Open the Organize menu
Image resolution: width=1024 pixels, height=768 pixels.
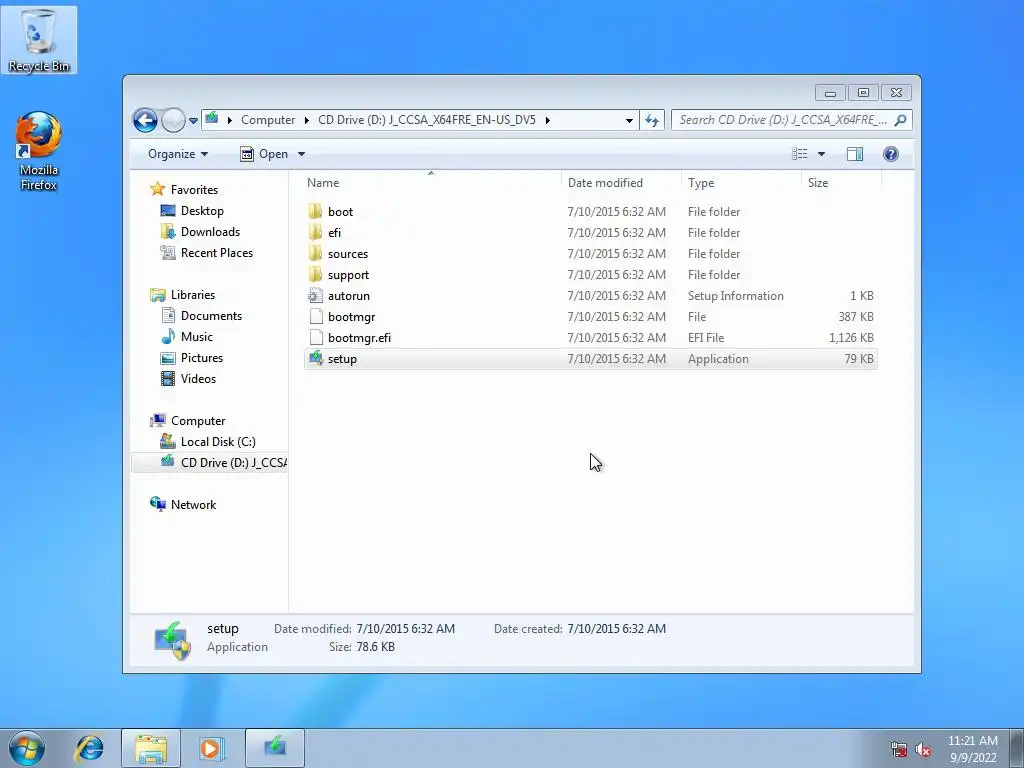178,154
